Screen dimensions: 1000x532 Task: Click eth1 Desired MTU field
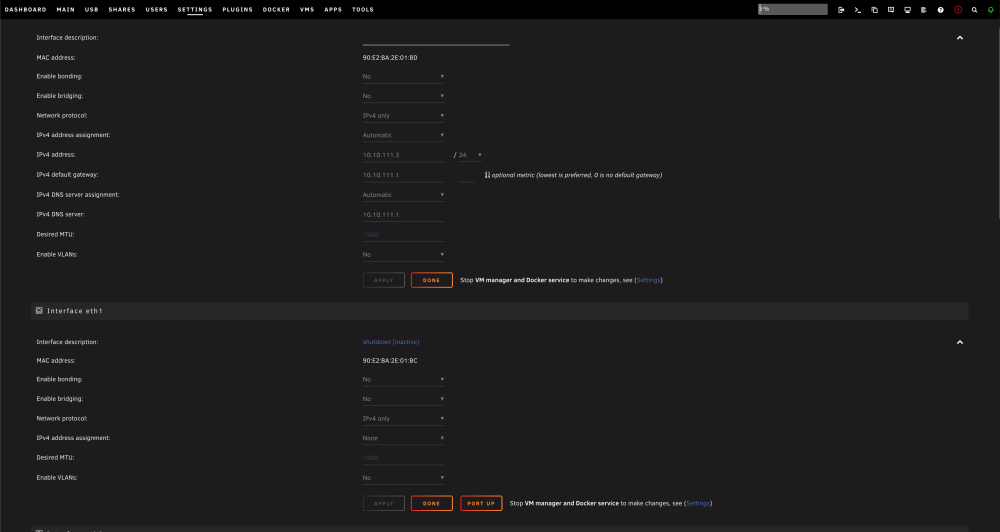403,458
